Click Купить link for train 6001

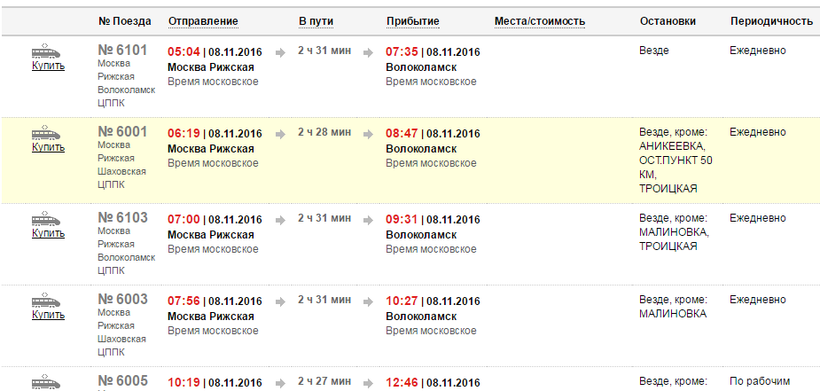point(48,147)
